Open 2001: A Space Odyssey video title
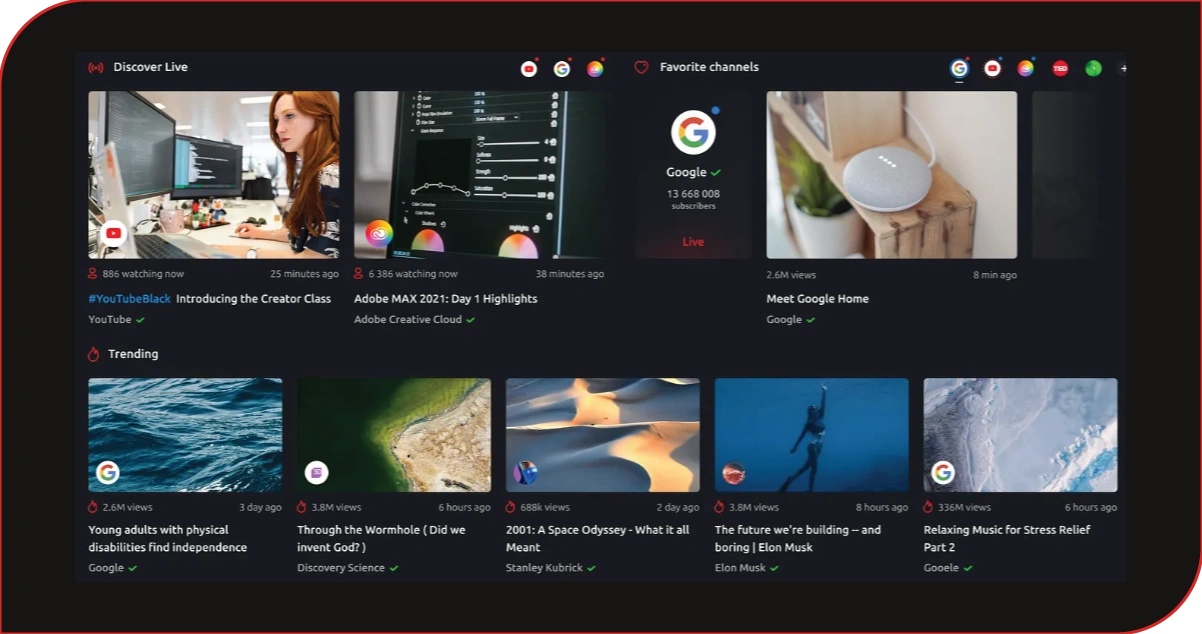 (597, 539)
